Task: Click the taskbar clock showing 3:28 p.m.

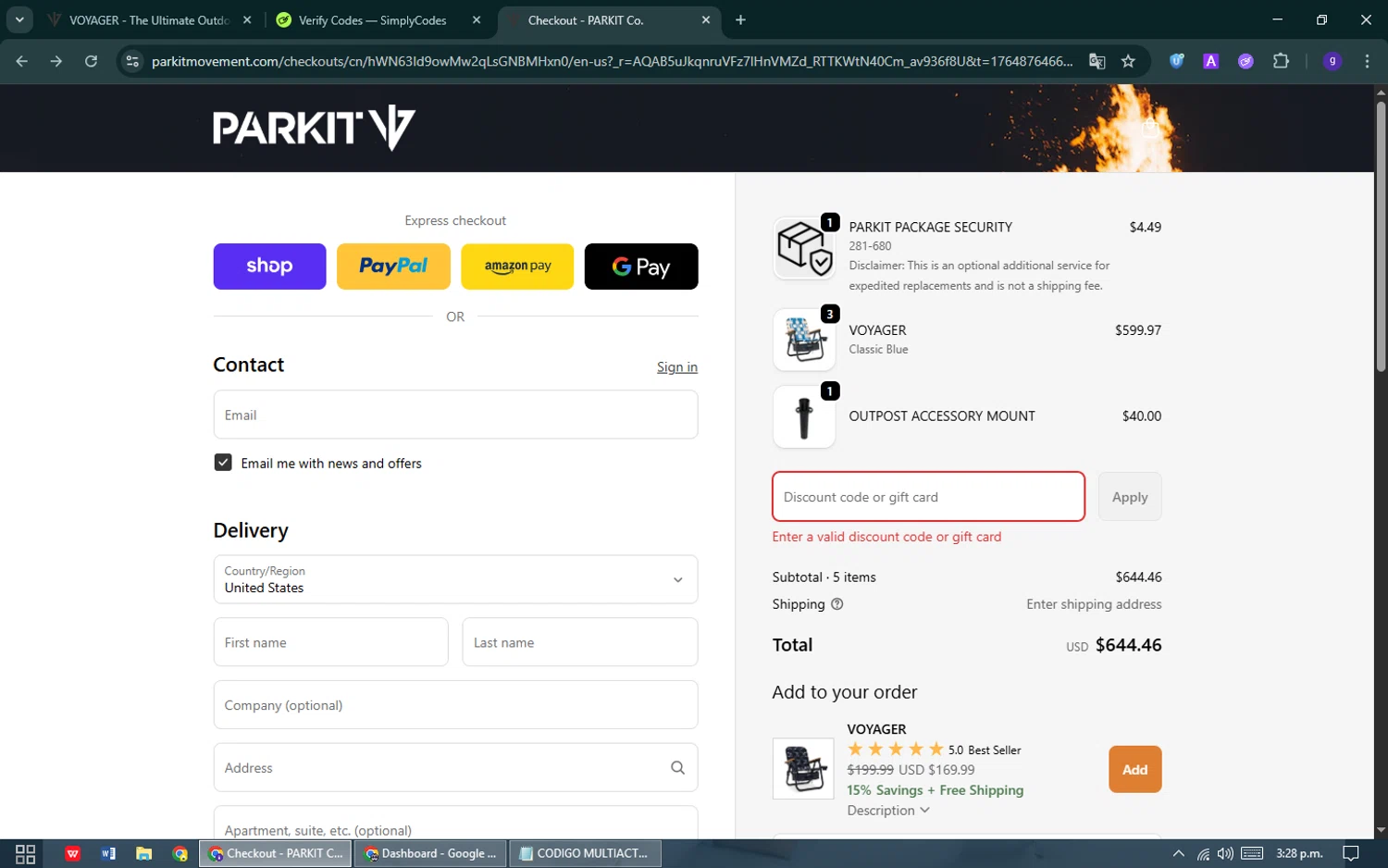Action: click(x=1299, y=853)
